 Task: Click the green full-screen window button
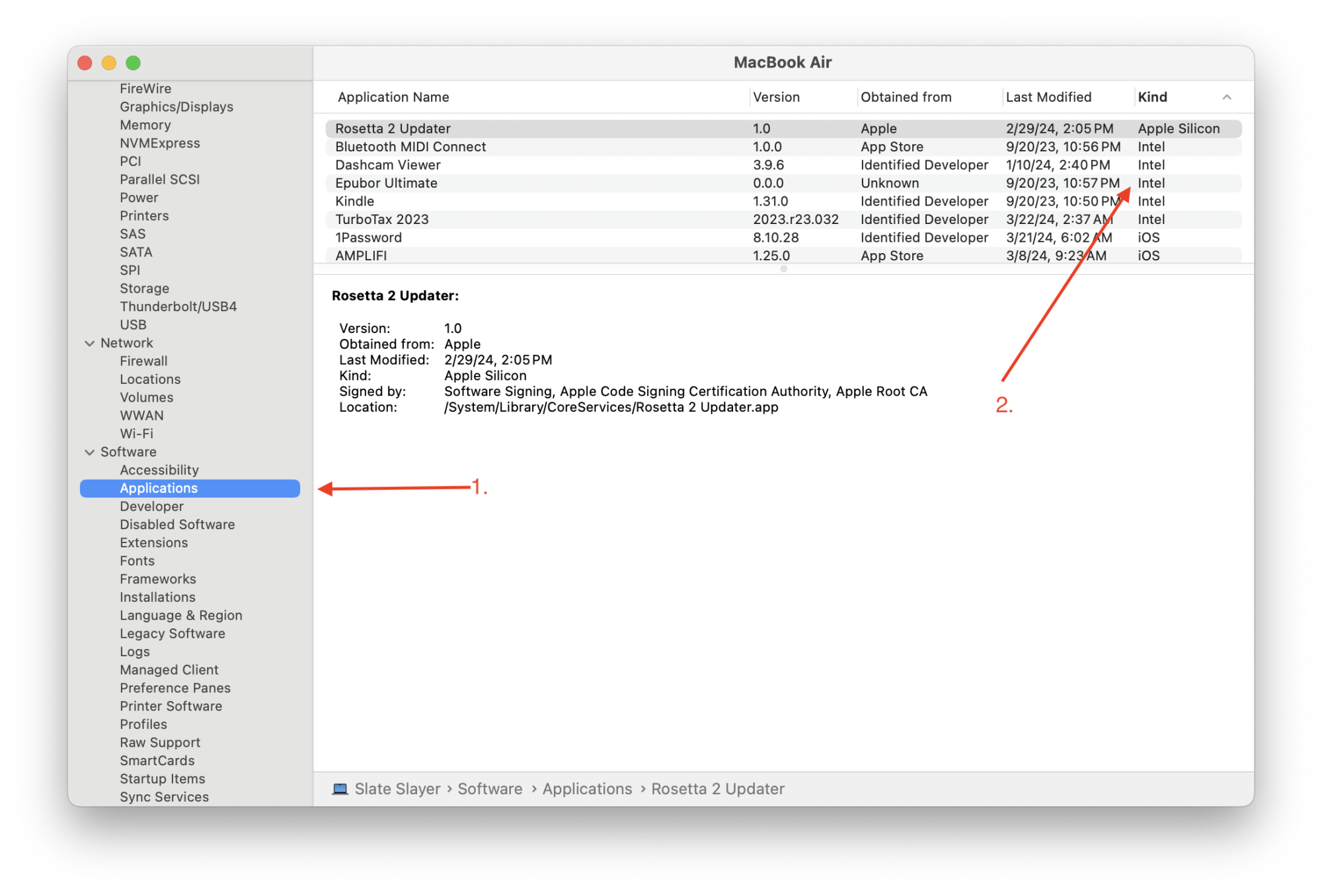point(134,63)
